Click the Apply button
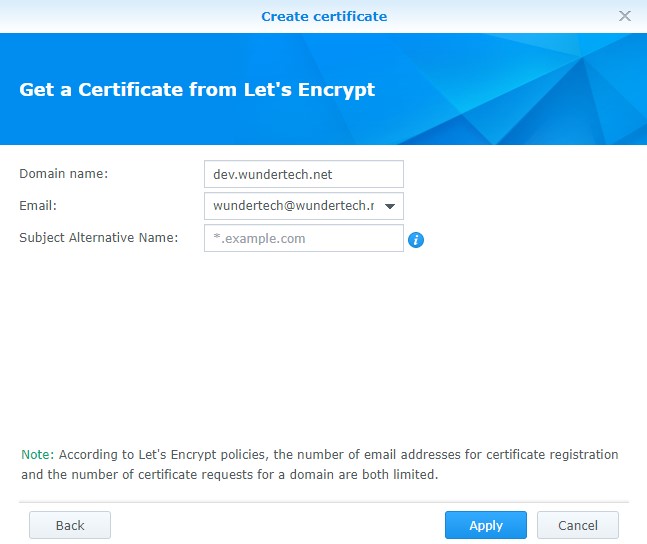Viewport: 647px width, 544px height. click(486, 525)
